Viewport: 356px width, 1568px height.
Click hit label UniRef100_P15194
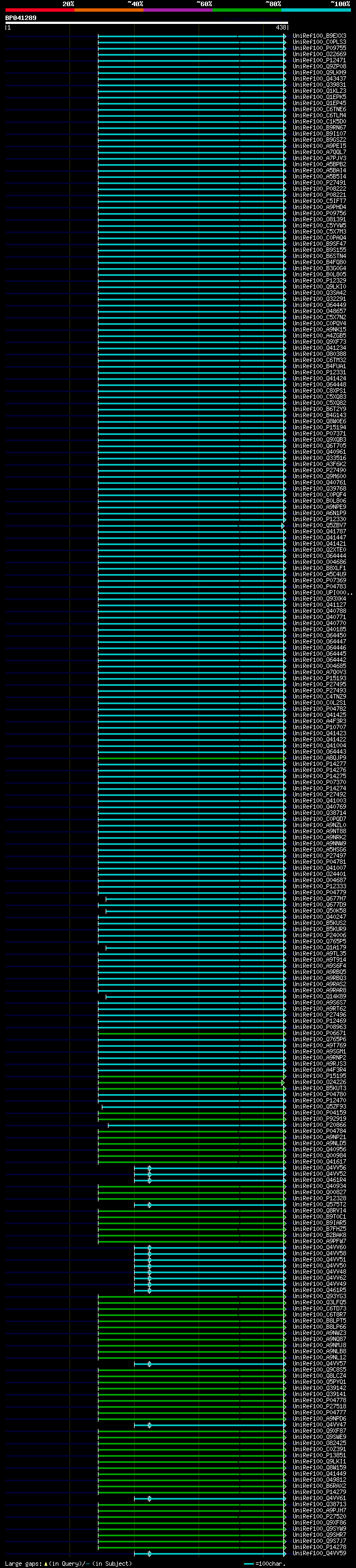pyautogui.click(x=319, y=428)
